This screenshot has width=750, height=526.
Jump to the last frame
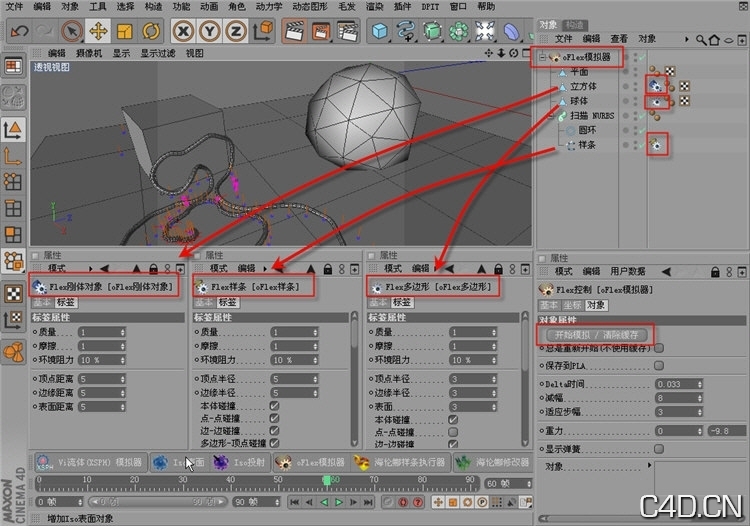pos(368,502)
